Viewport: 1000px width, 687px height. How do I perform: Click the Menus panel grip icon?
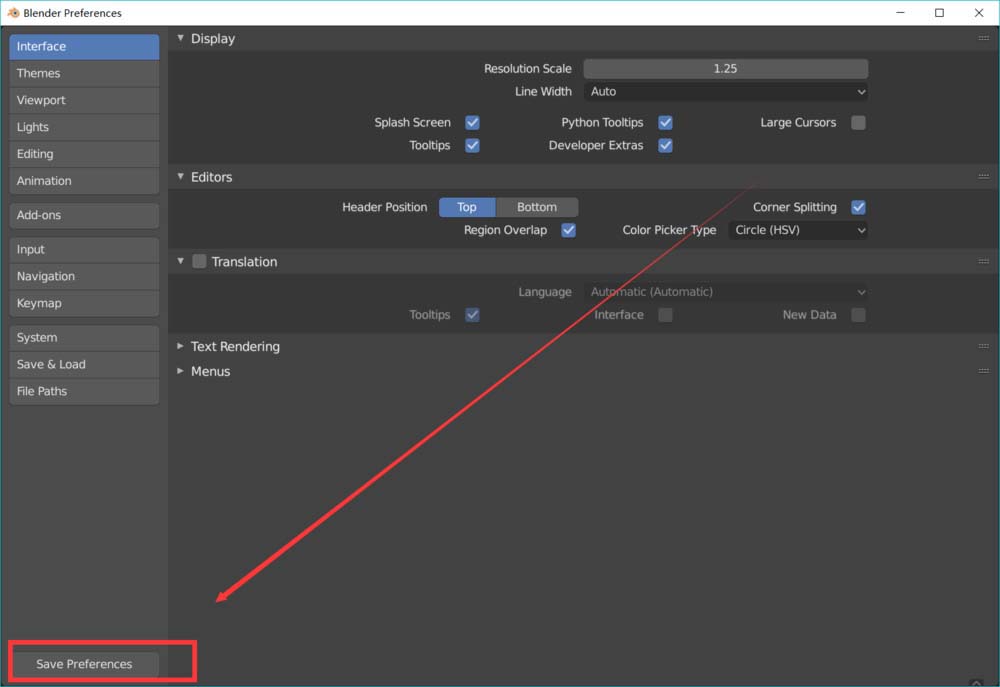tap(984, 371)
